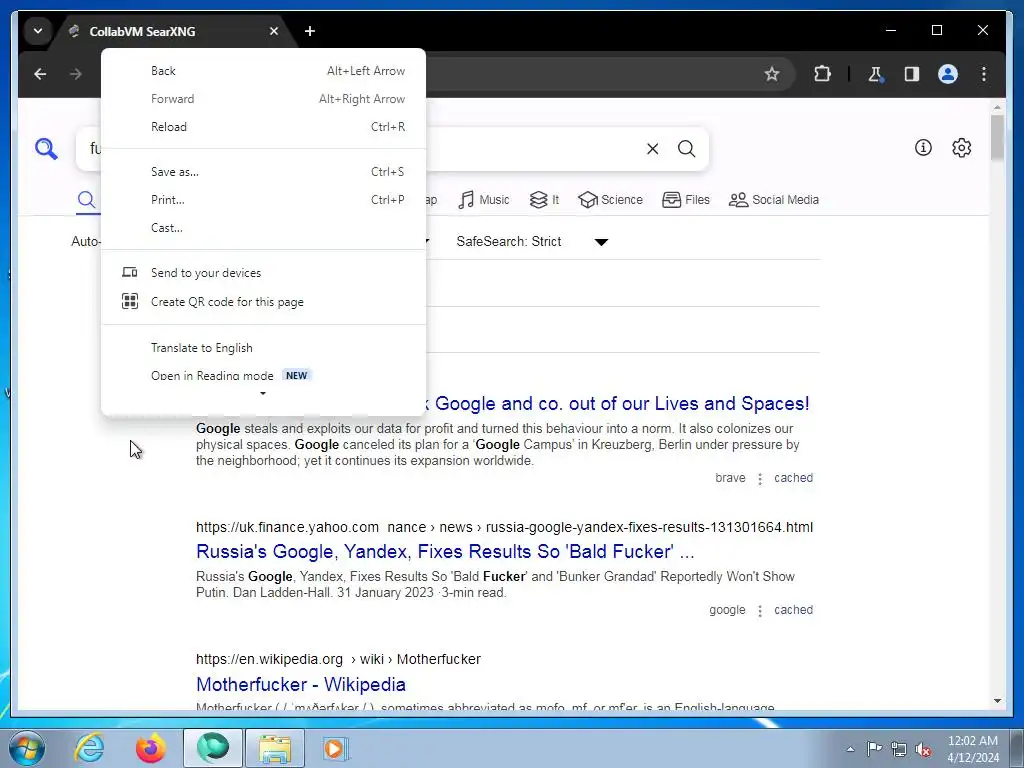Click the uk.finance.yahoo.com result URL
The image size is (1024, 768).
tap(504, 528)
